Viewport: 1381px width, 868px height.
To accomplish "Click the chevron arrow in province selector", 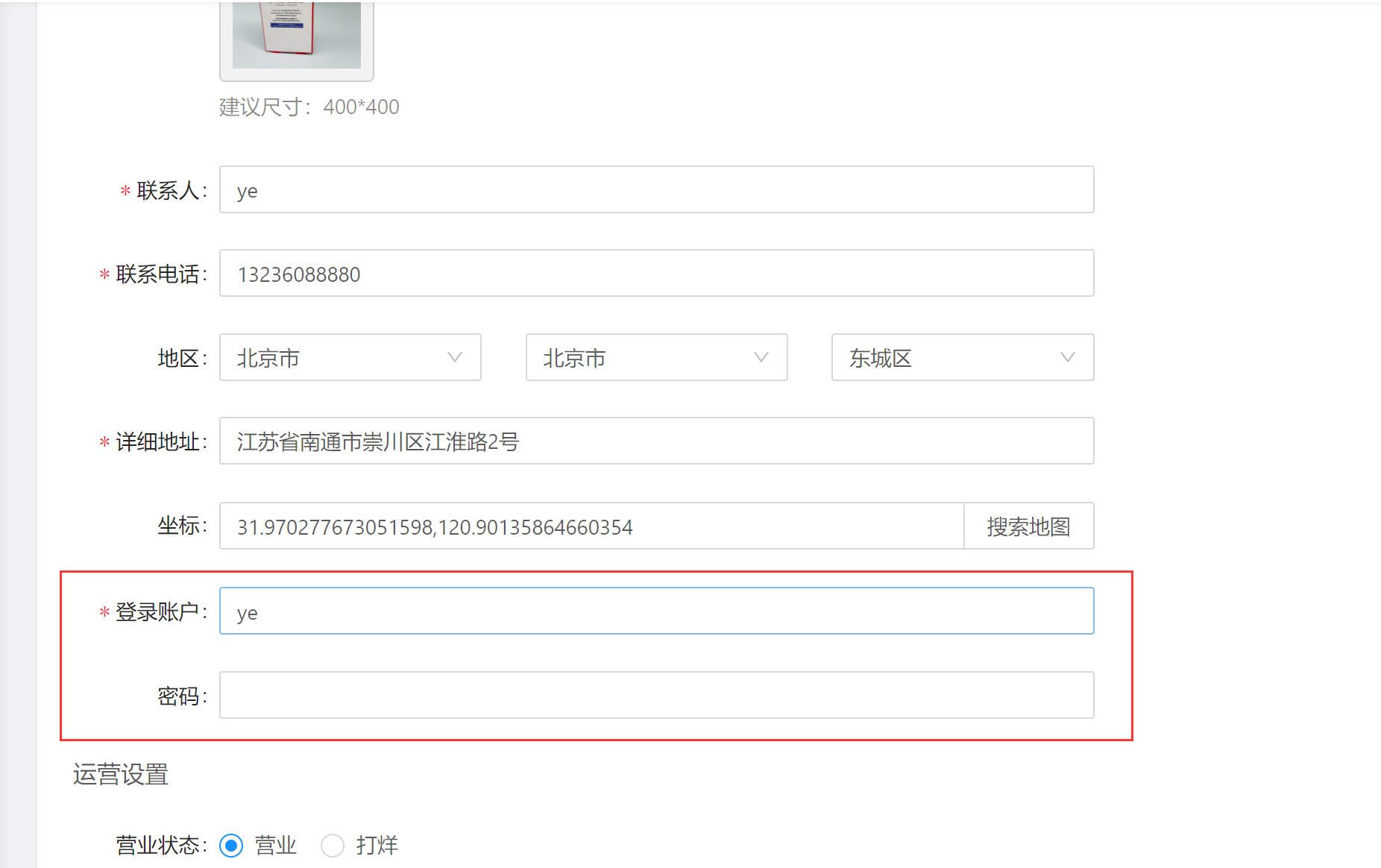I will [455, 358].
